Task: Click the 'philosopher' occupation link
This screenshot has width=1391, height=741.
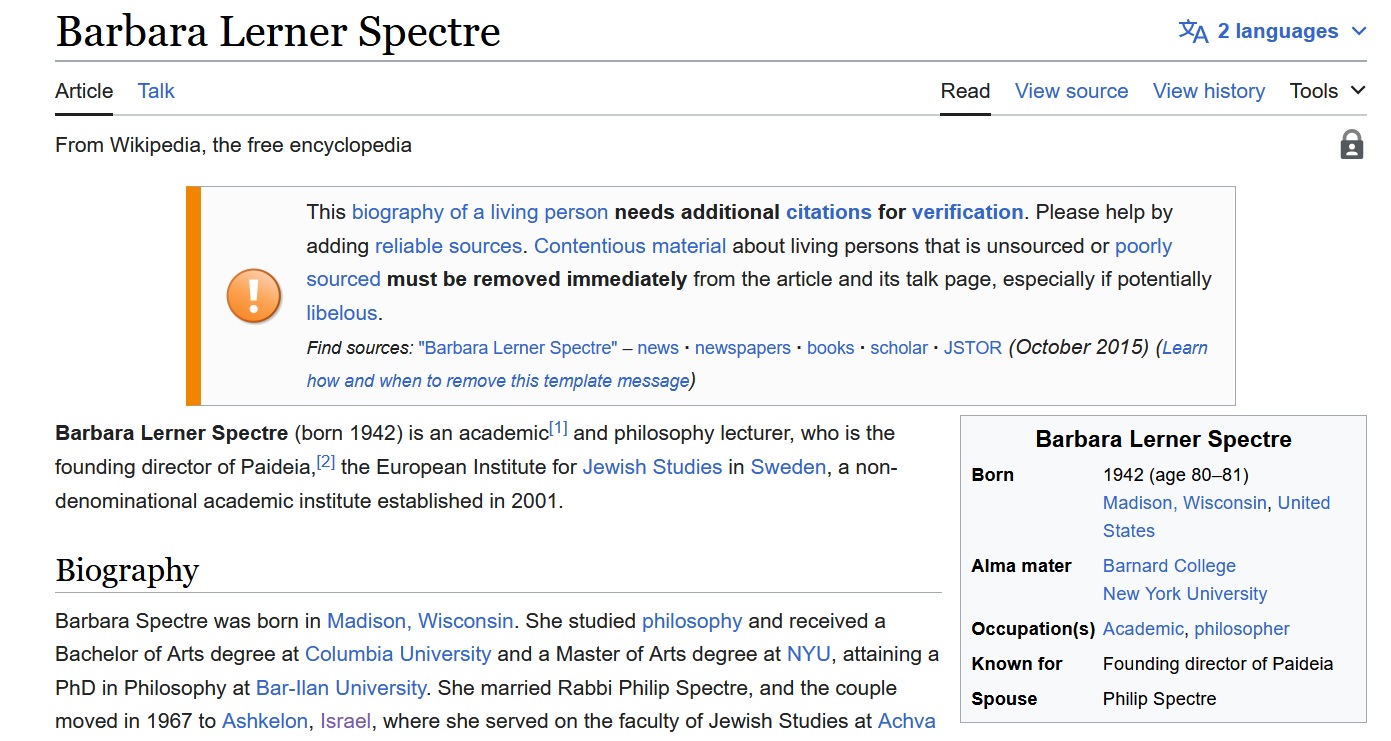Action: click(1241, 629)
